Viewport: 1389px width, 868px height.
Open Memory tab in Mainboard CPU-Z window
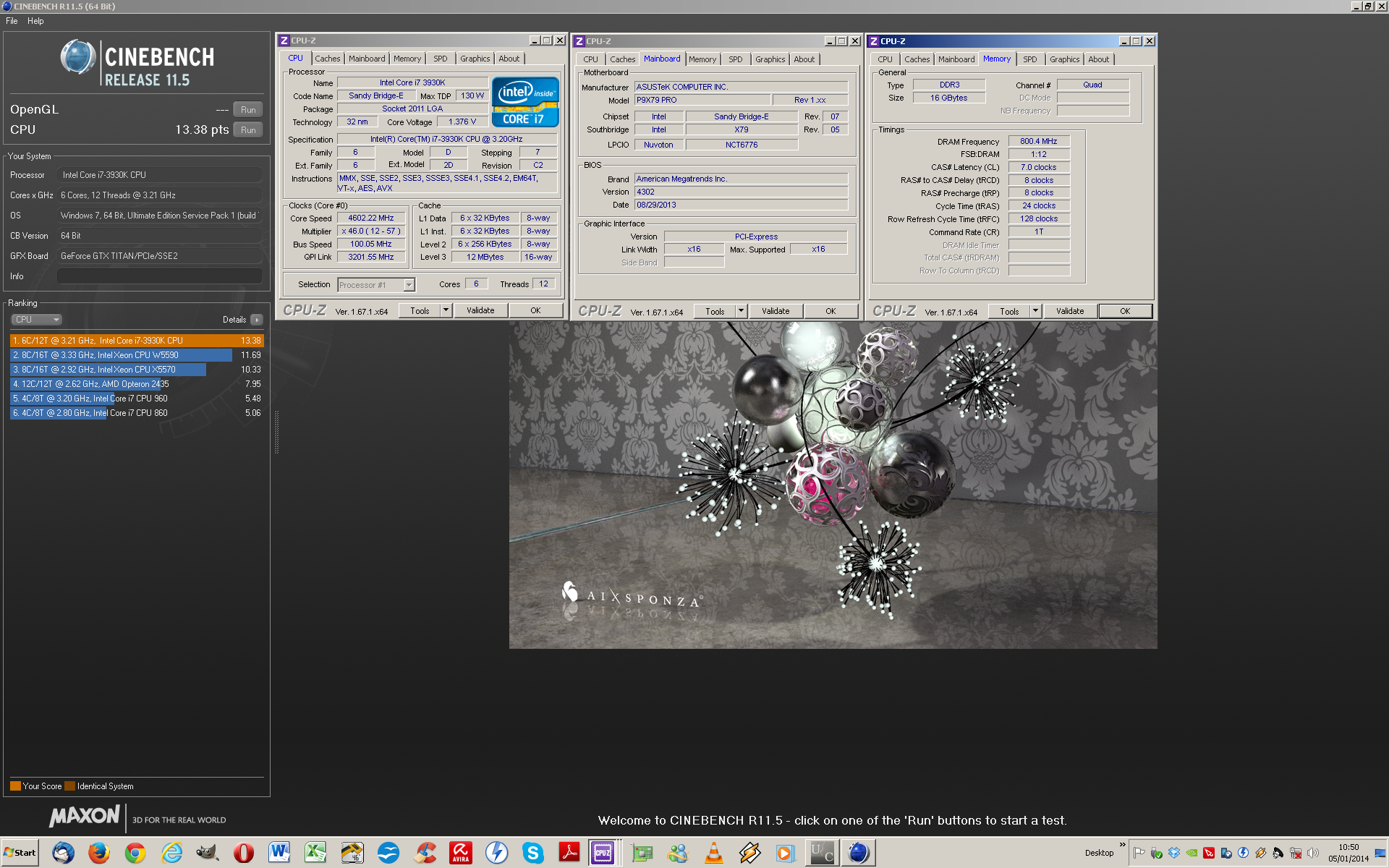tap(702, 59)
